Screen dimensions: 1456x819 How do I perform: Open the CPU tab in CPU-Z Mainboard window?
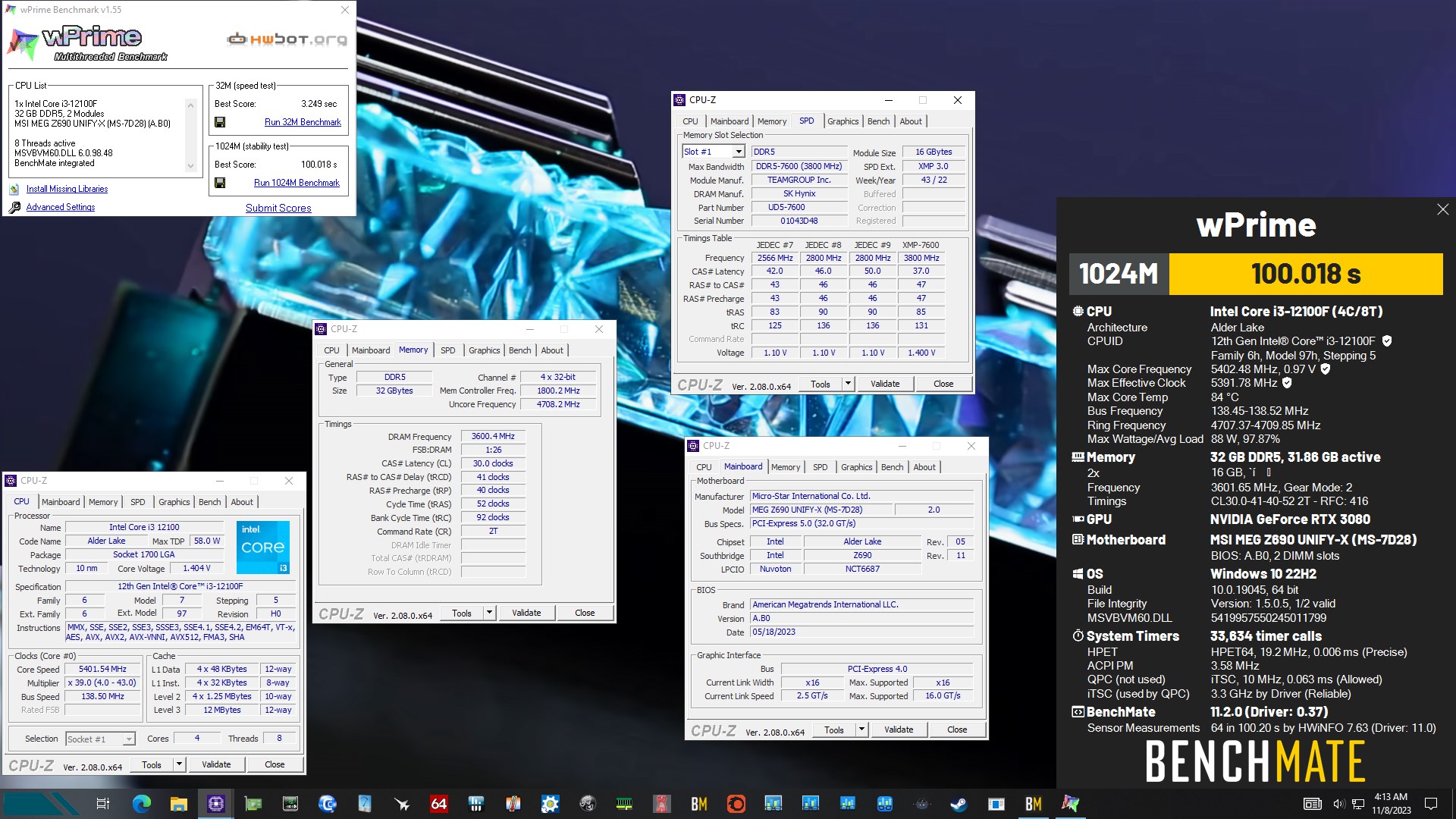click(x=704, y=467)
